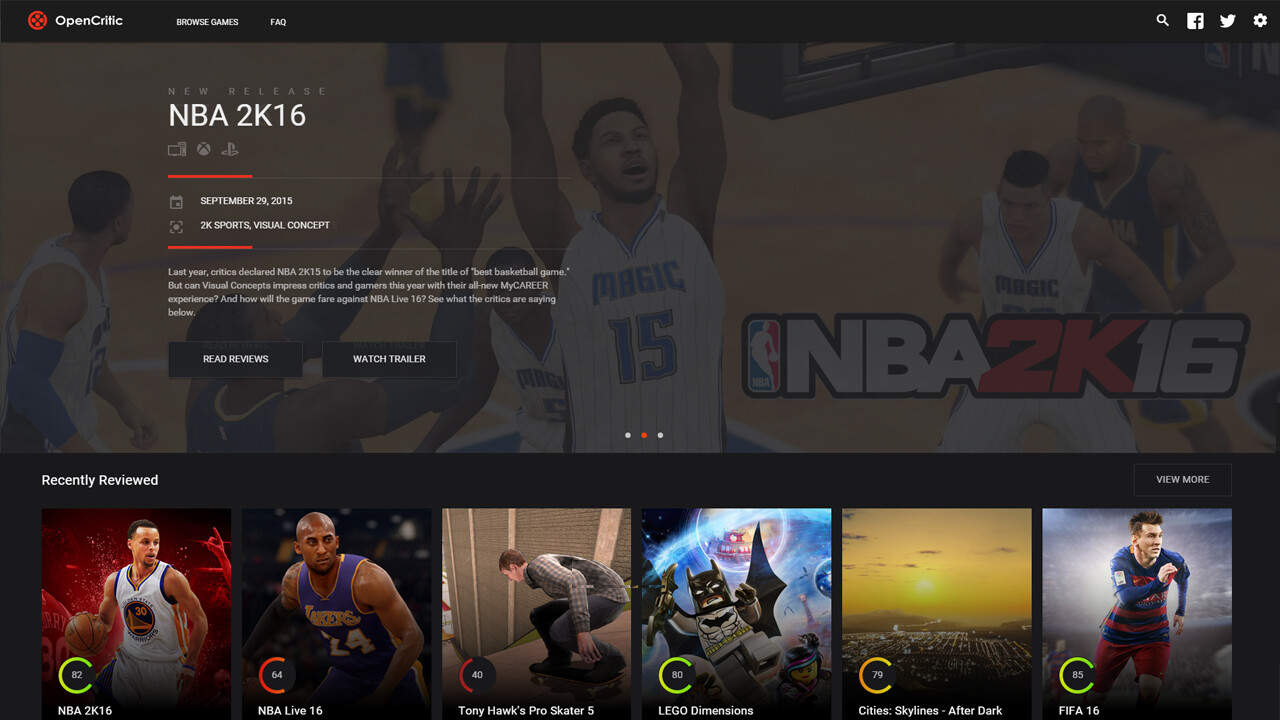Image resolution: width=1280 pixels, height=720 pixels.
Task: Click the calendar icon beside September 29, 2015
Action: [x=177, y=201]
